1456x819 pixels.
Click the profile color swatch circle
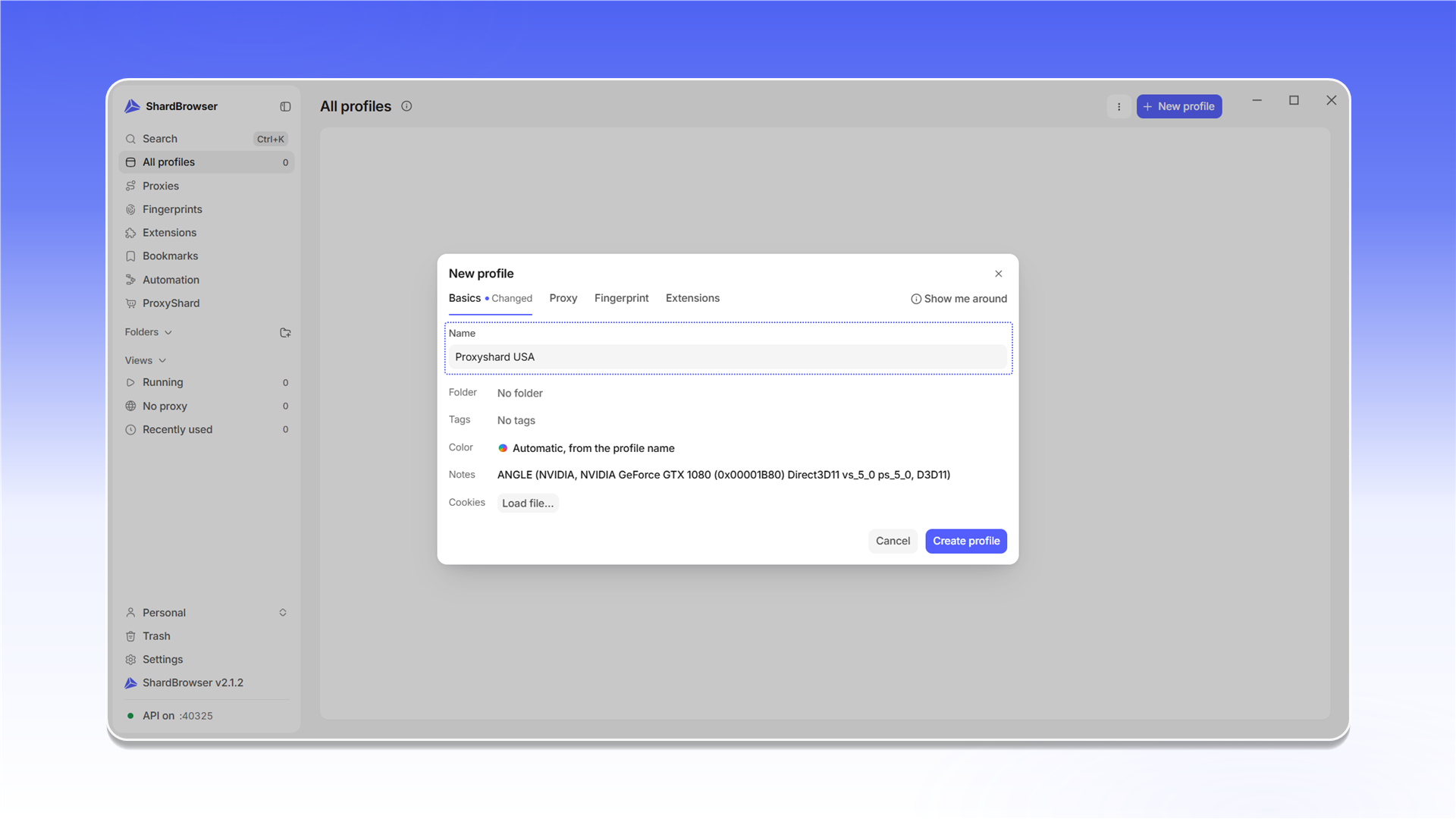pos(503,448)
